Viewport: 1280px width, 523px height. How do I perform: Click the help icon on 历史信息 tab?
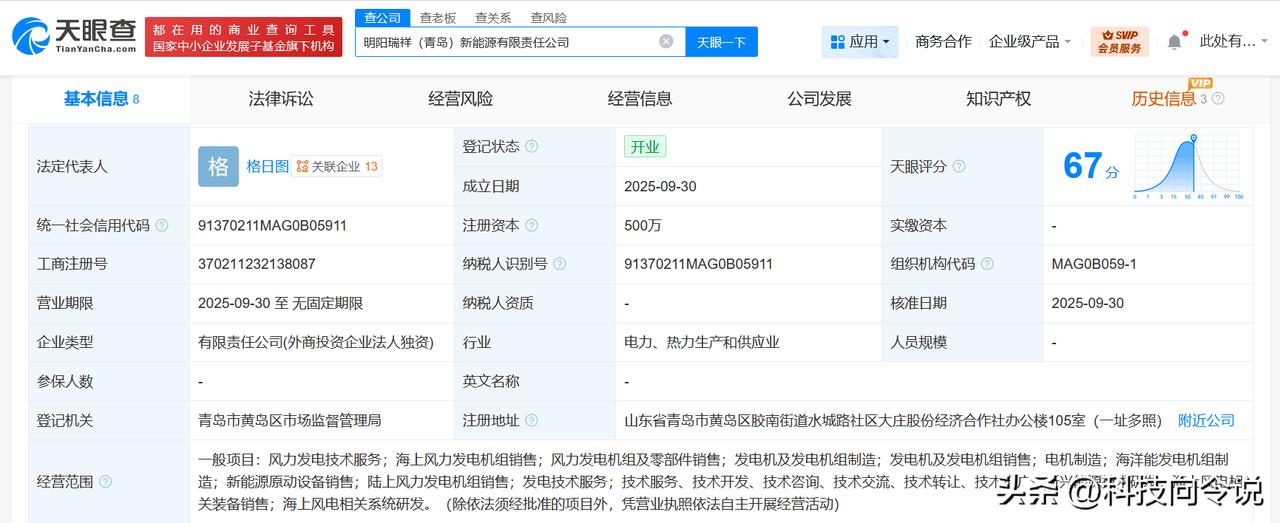tap(1218, 99)
